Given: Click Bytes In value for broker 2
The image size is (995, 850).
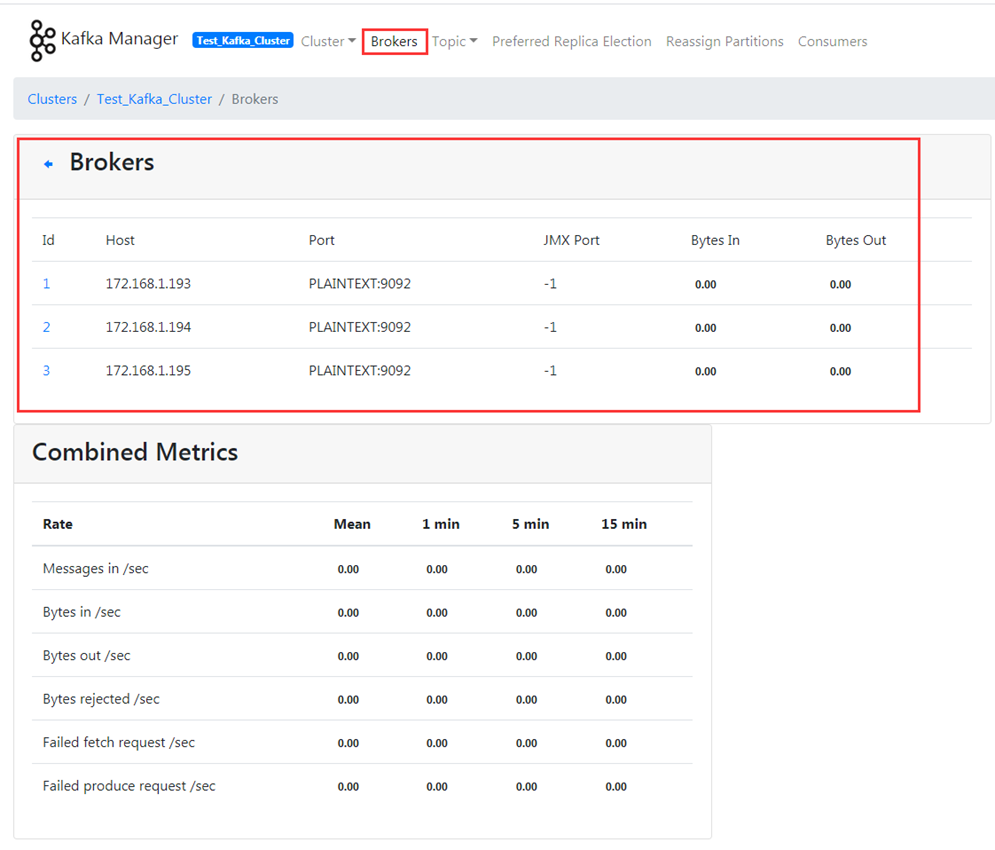Looking at the screenshot, I should click(706, 328).
